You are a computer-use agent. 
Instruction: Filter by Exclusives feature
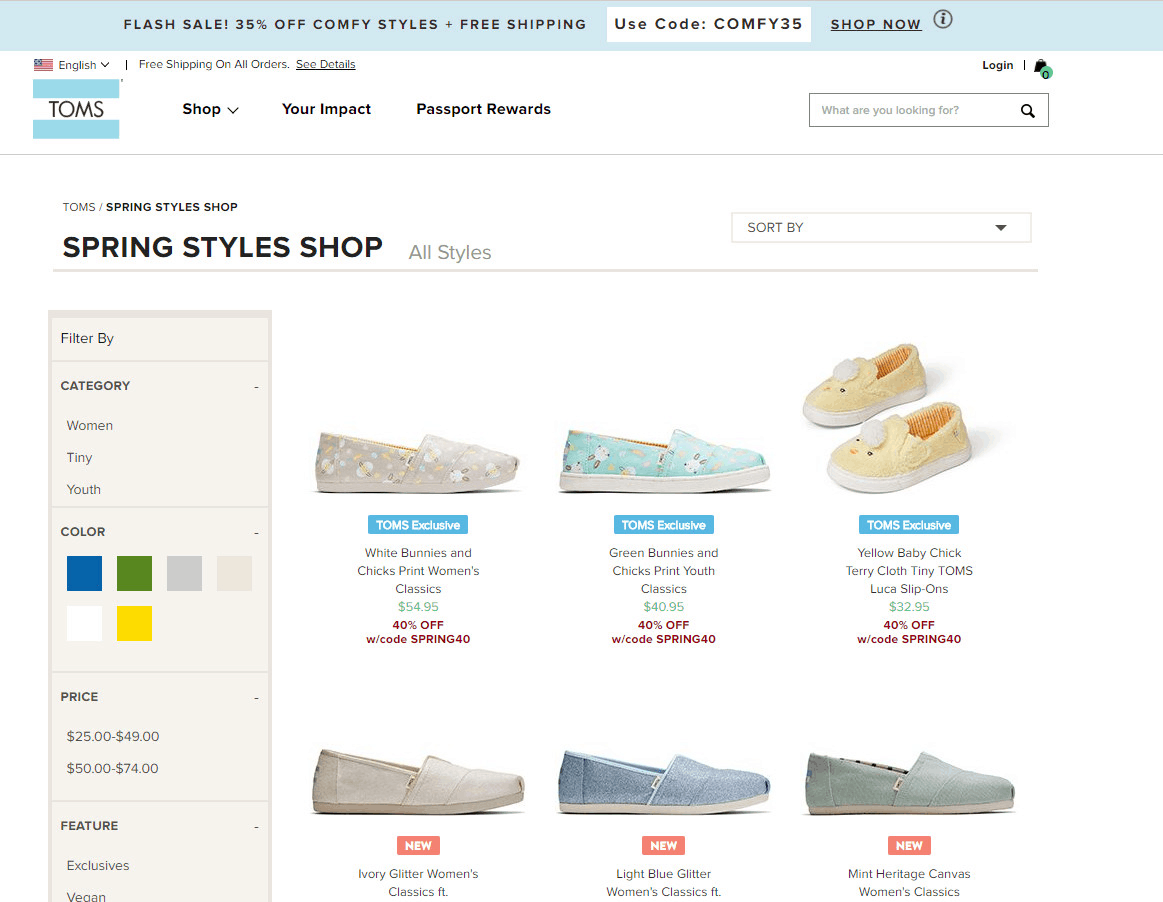pos(98,866)
